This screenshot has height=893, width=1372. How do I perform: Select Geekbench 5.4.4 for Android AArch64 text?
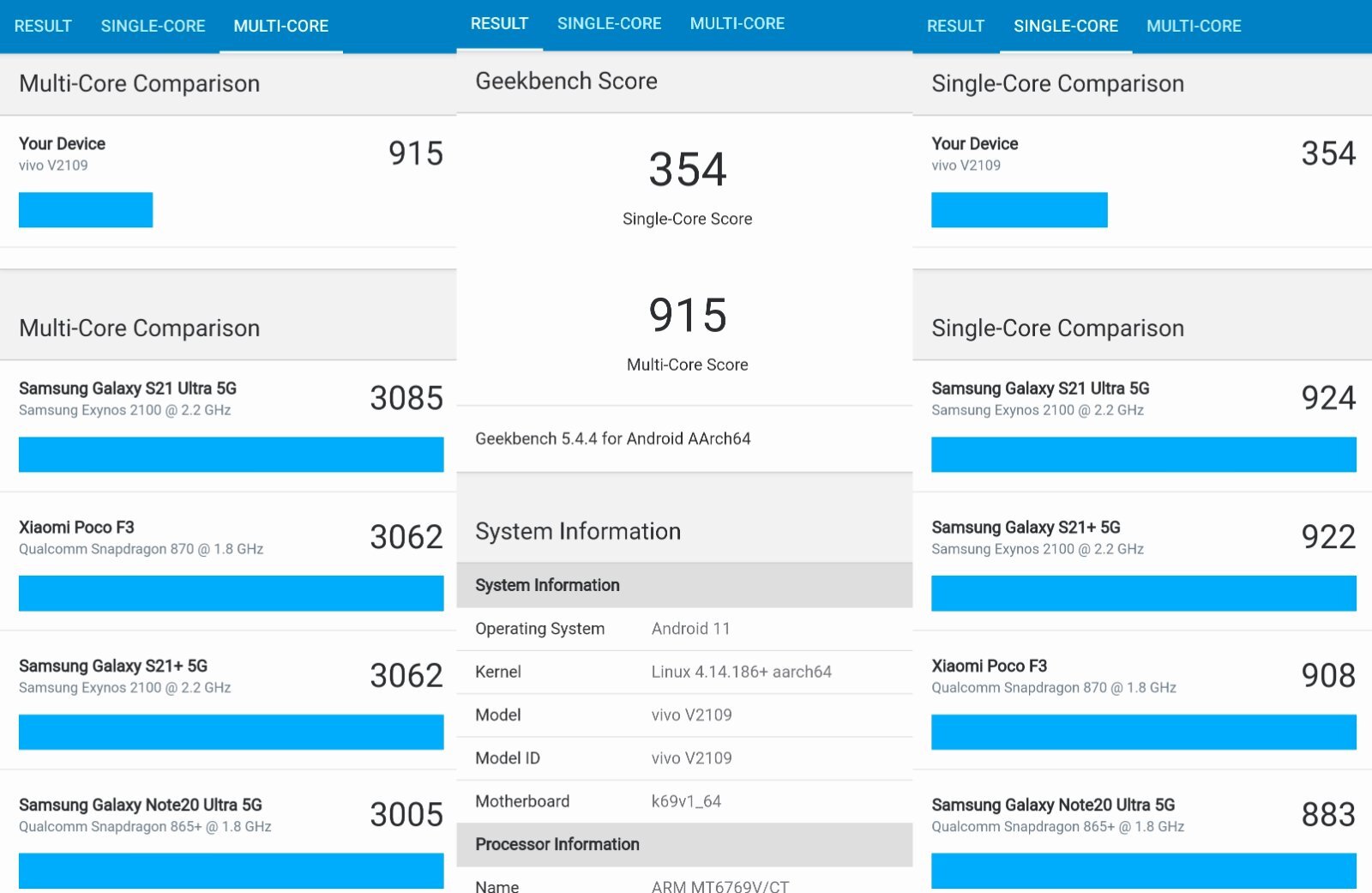(613, 438)
